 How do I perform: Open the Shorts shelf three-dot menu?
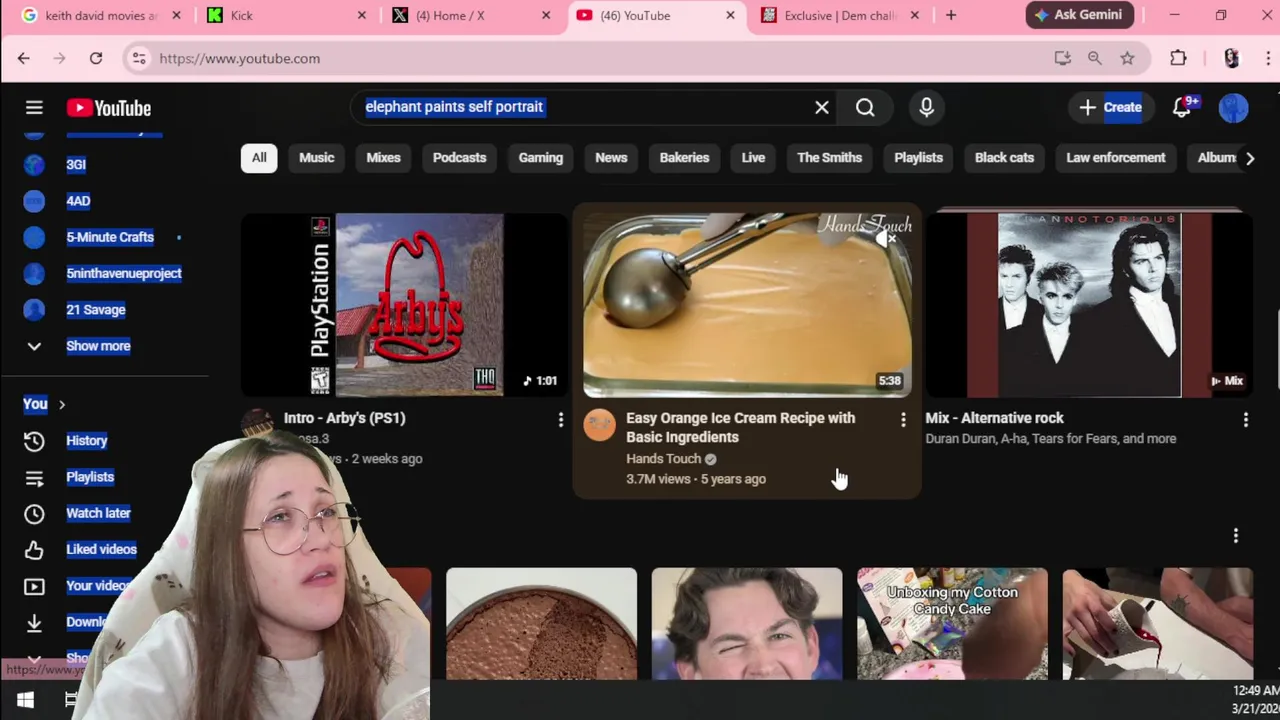[x=1236, y=536]
